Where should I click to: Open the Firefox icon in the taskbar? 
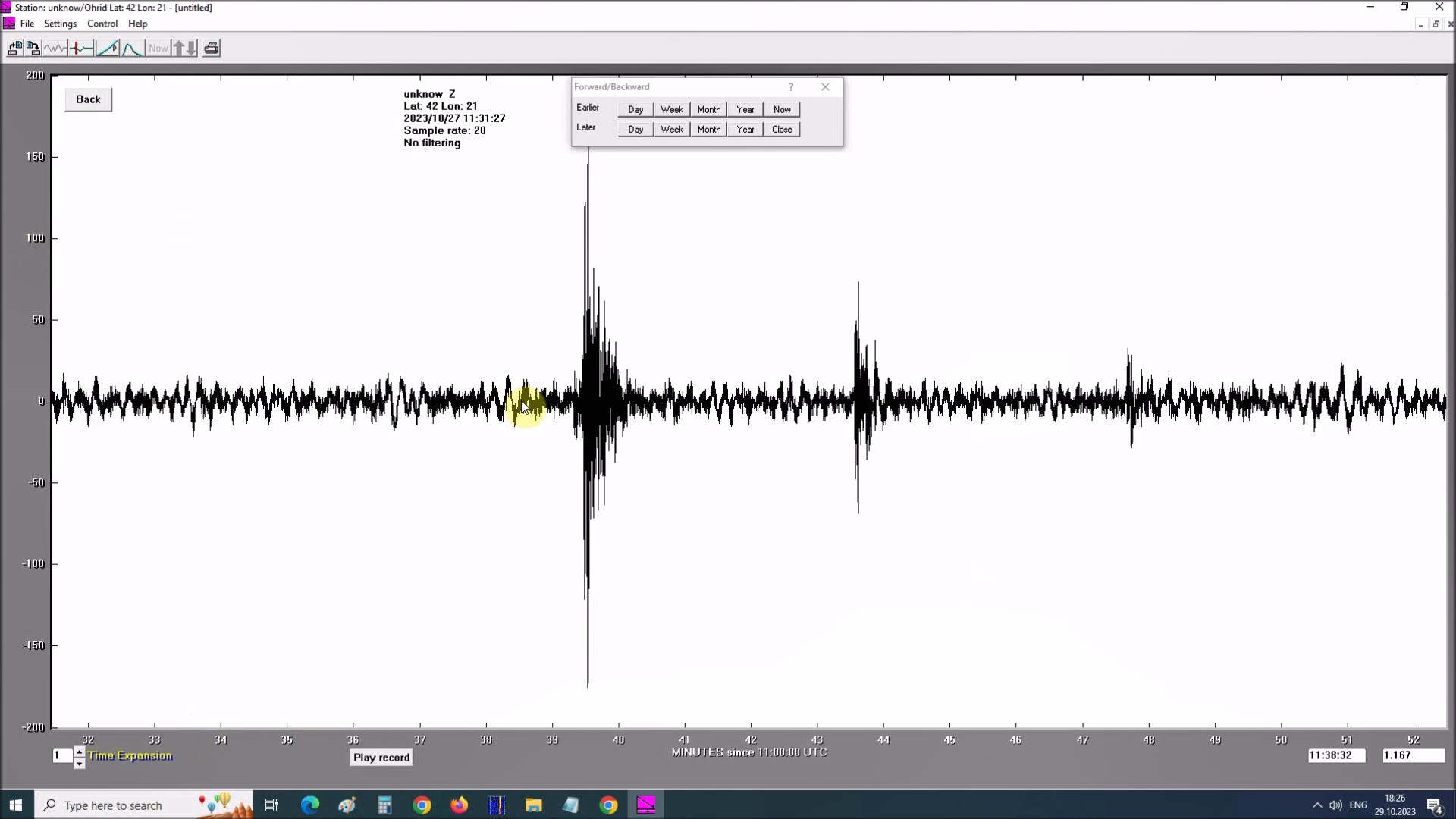460,805
